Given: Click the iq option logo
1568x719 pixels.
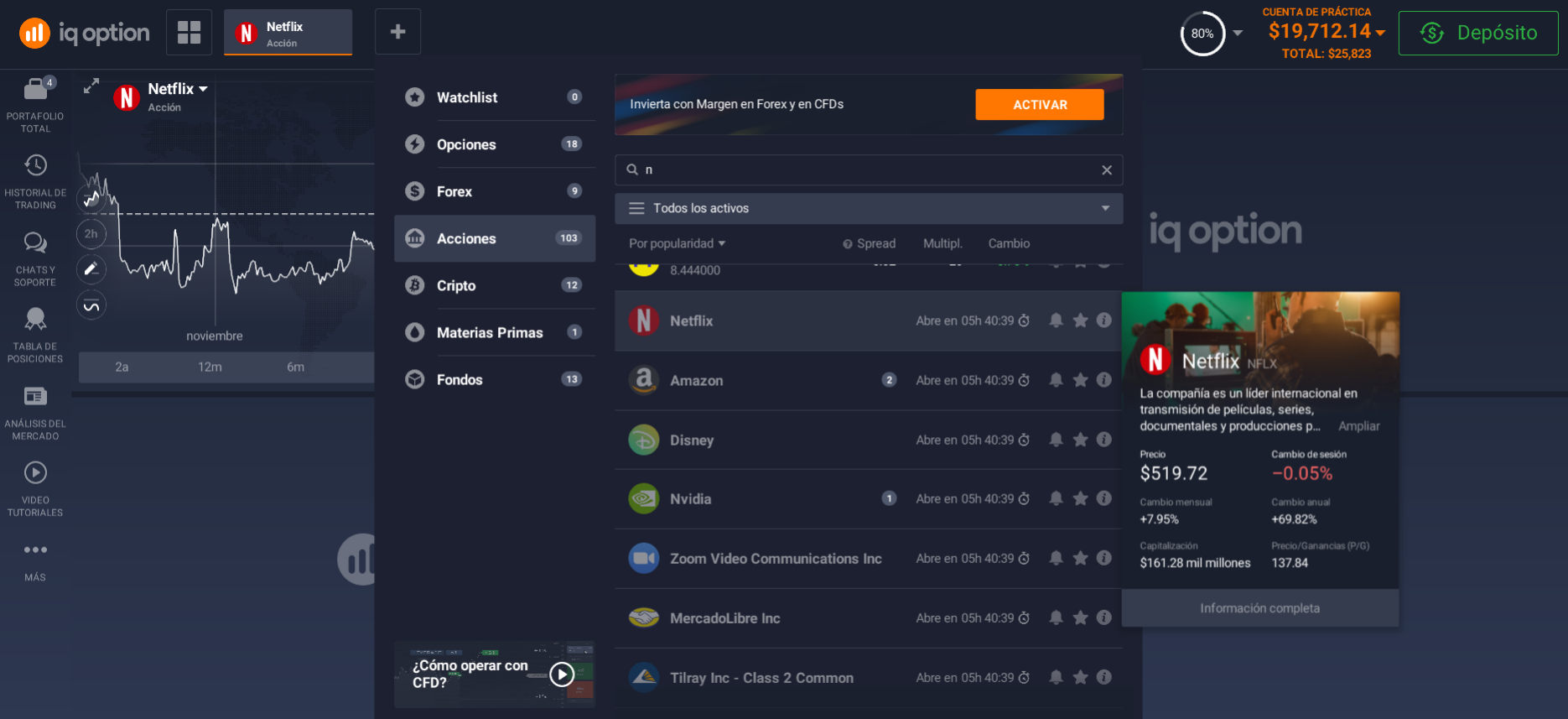Looking at the screenshot, I should pyautogui.click(x=84, y=33).
